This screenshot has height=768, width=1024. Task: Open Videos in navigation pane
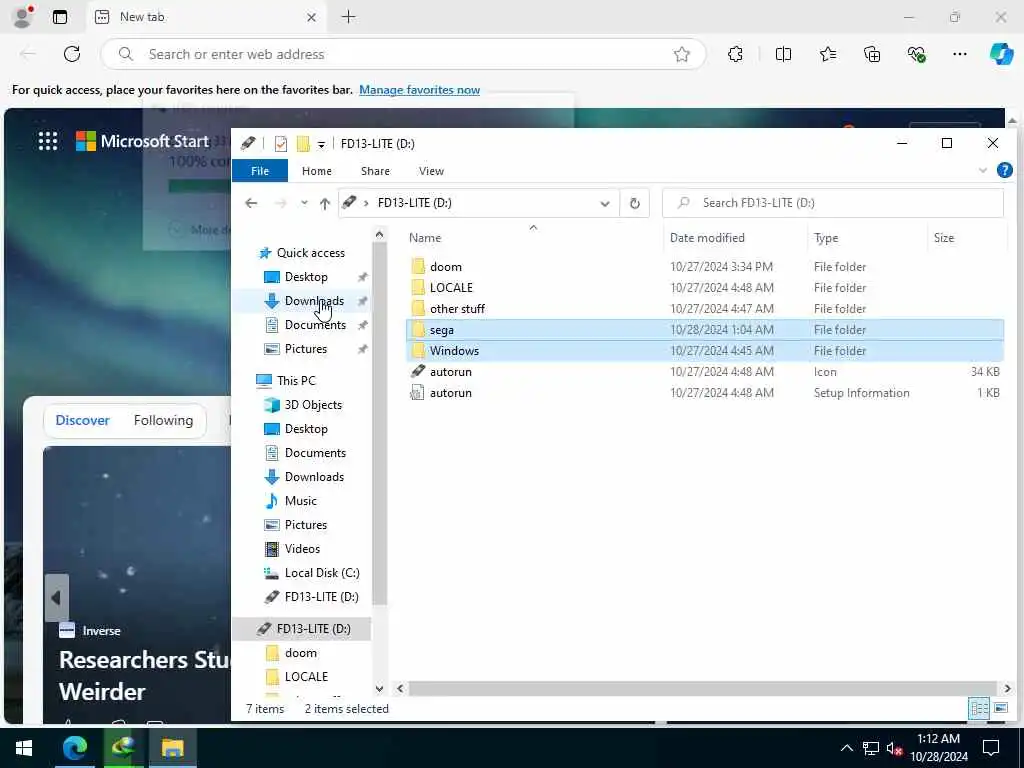tap(302, 549)
